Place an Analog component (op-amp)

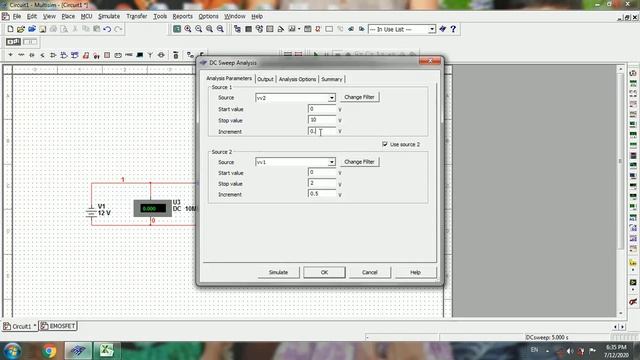(x=53, y=55)
